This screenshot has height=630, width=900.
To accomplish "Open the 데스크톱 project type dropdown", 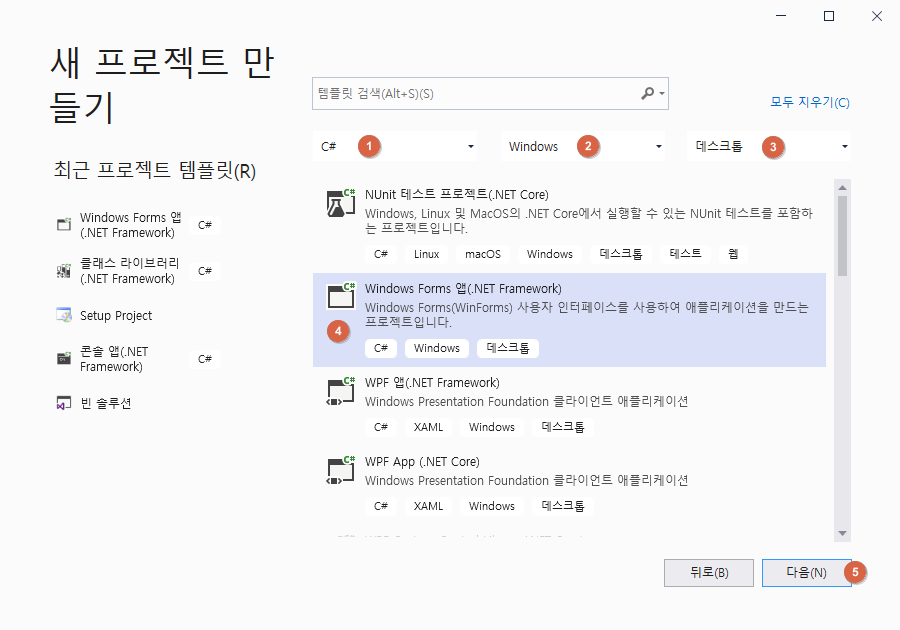I will point(769,146).
